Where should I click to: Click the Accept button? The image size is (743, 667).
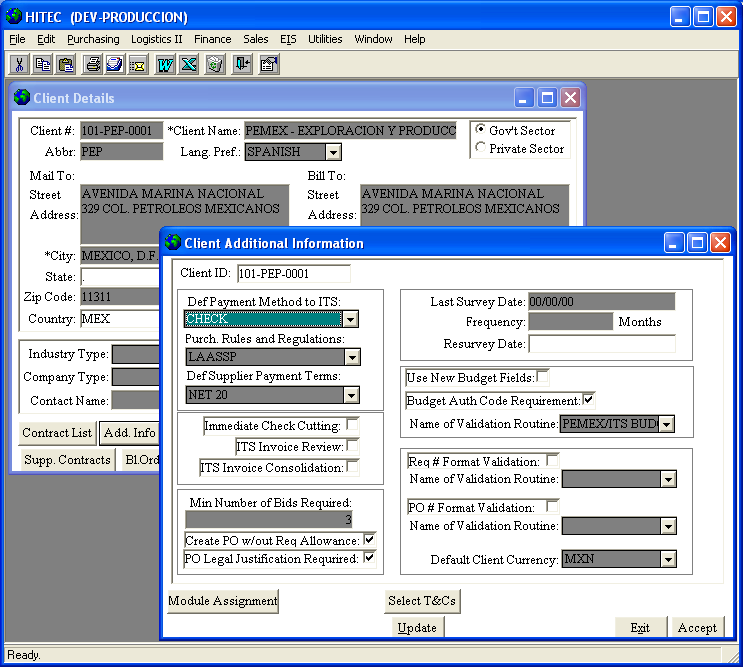click(x=698, y=627)
